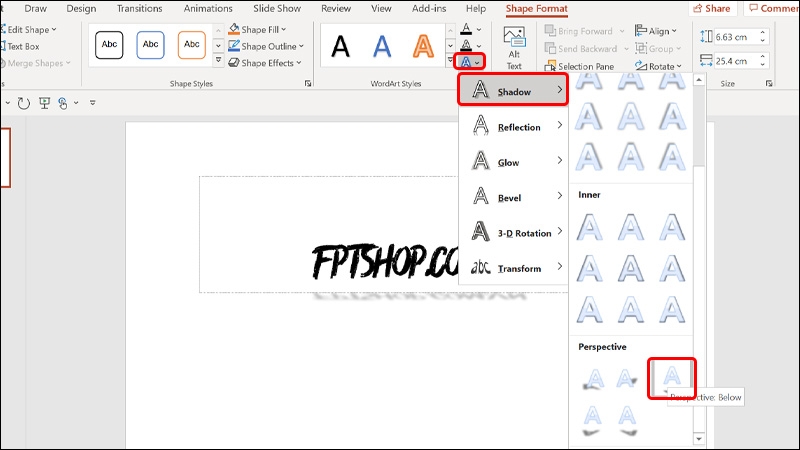Open the Help tab
Image resolution: width=800 pixels, height=450 pixels.
click(x=476, y=9)
